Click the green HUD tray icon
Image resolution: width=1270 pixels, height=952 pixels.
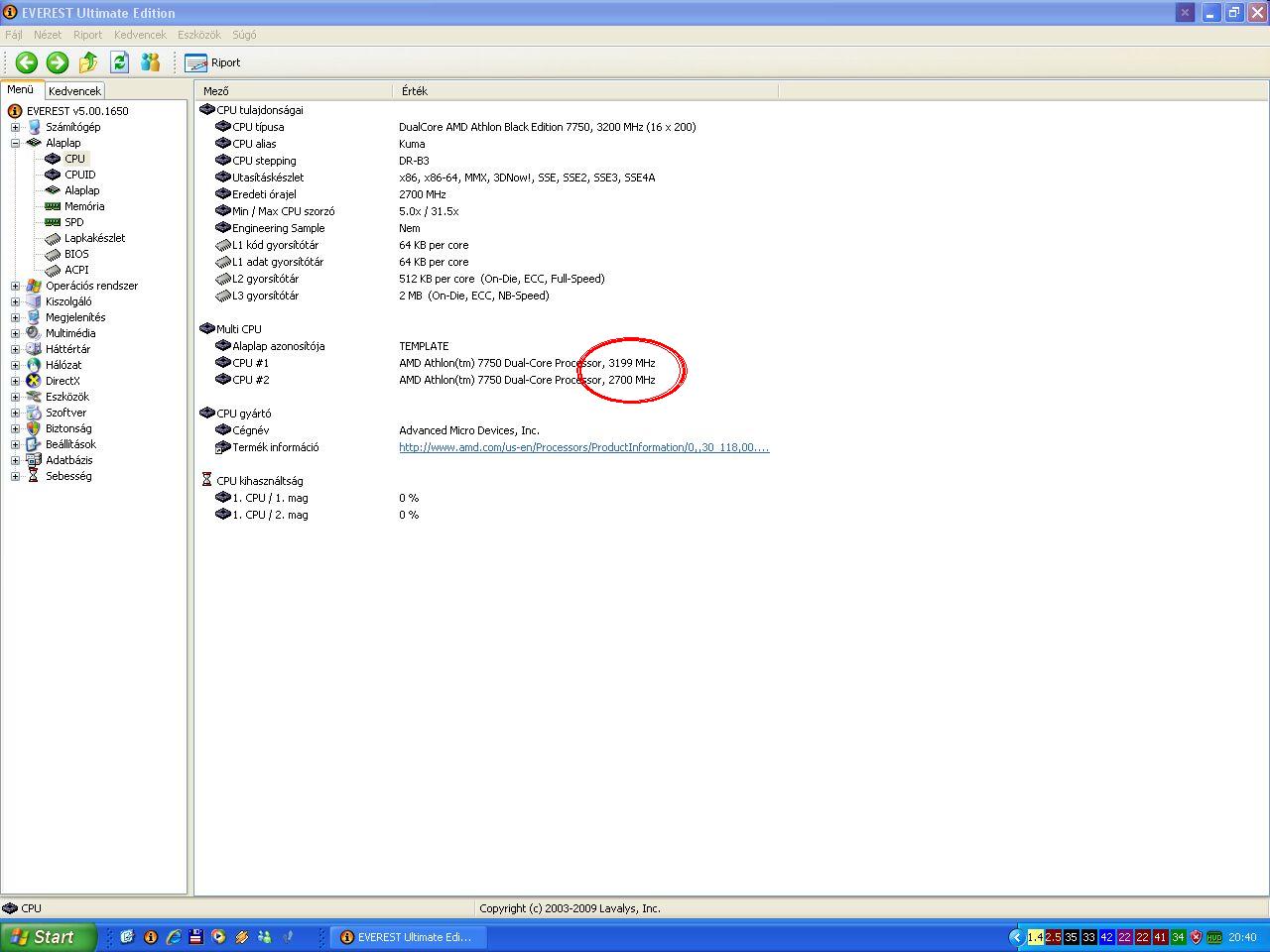1213,937
